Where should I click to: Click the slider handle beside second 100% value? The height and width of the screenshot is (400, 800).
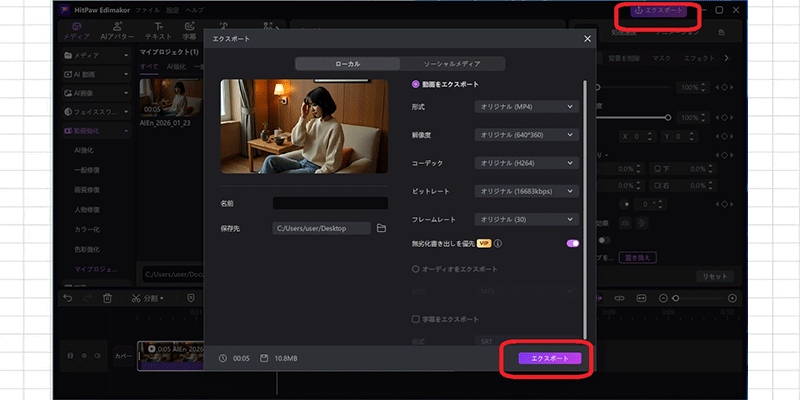point(668,117)
